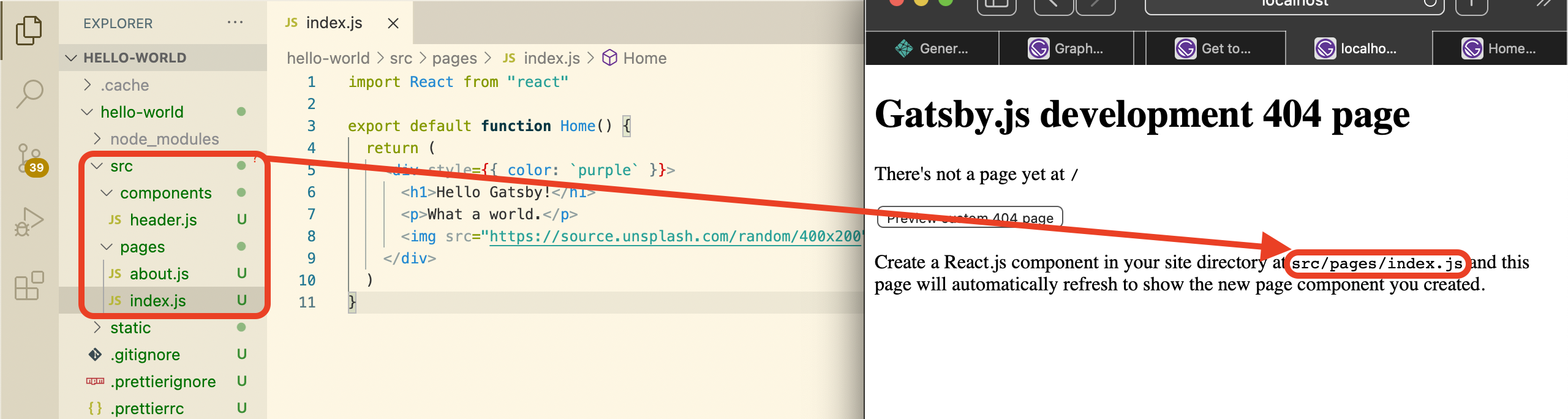Switch to the Get to... browser tab

coord(1215,48)
